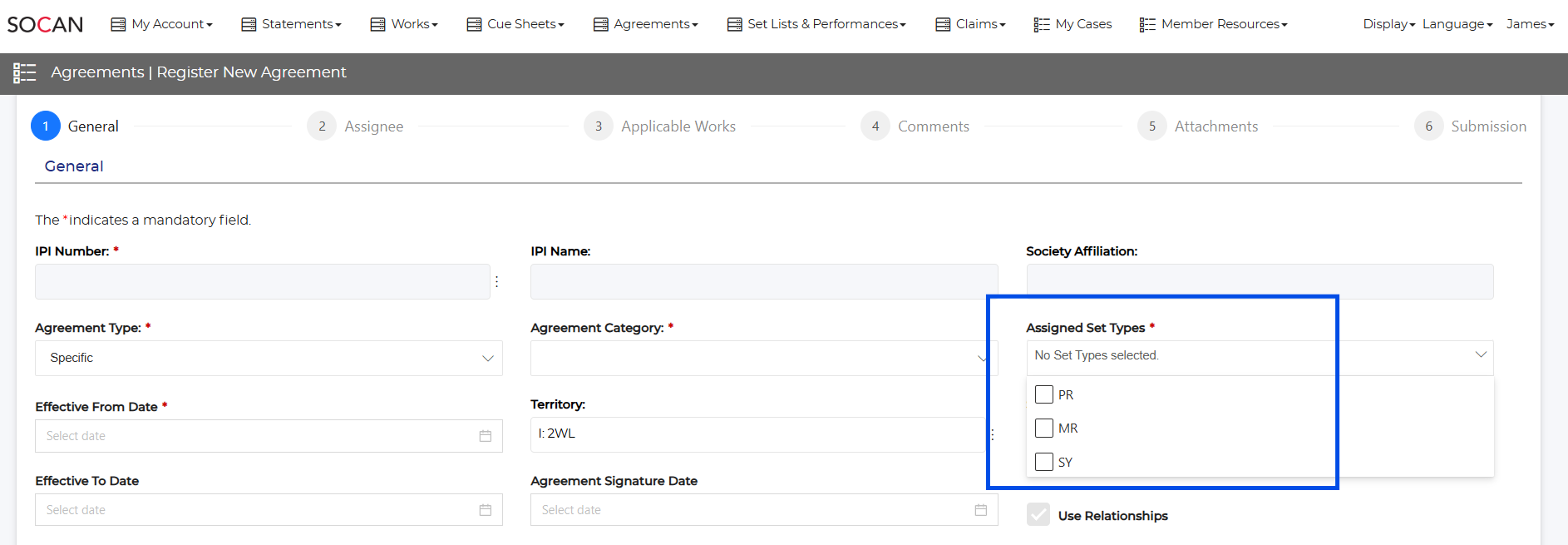1568x545 pixels.
Task: Check the MR set type checkbox
Action: [x=1044, y=428]
